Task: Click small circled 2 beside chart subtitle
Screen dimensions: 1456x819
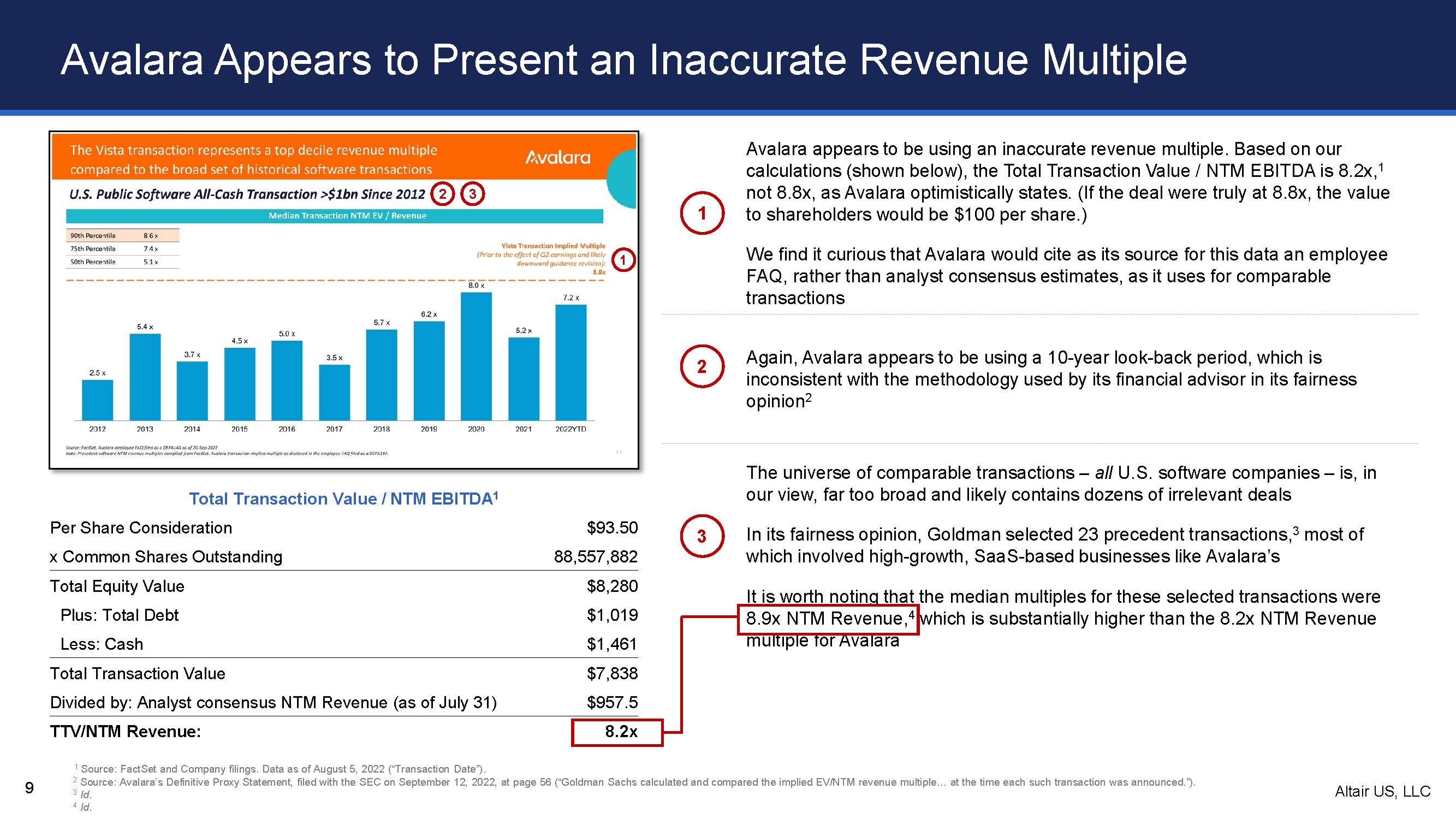Action: coord(443,194)
